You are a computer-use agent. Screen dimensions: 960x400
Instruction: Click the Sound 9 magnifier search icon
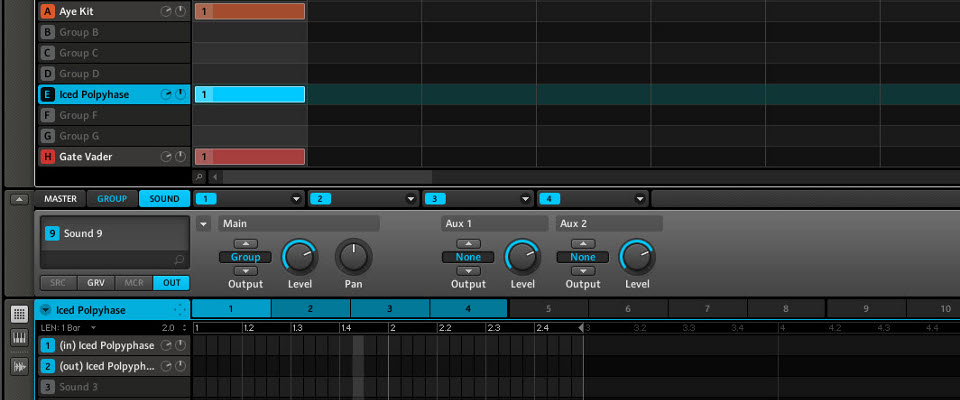(x=179, y=260)
